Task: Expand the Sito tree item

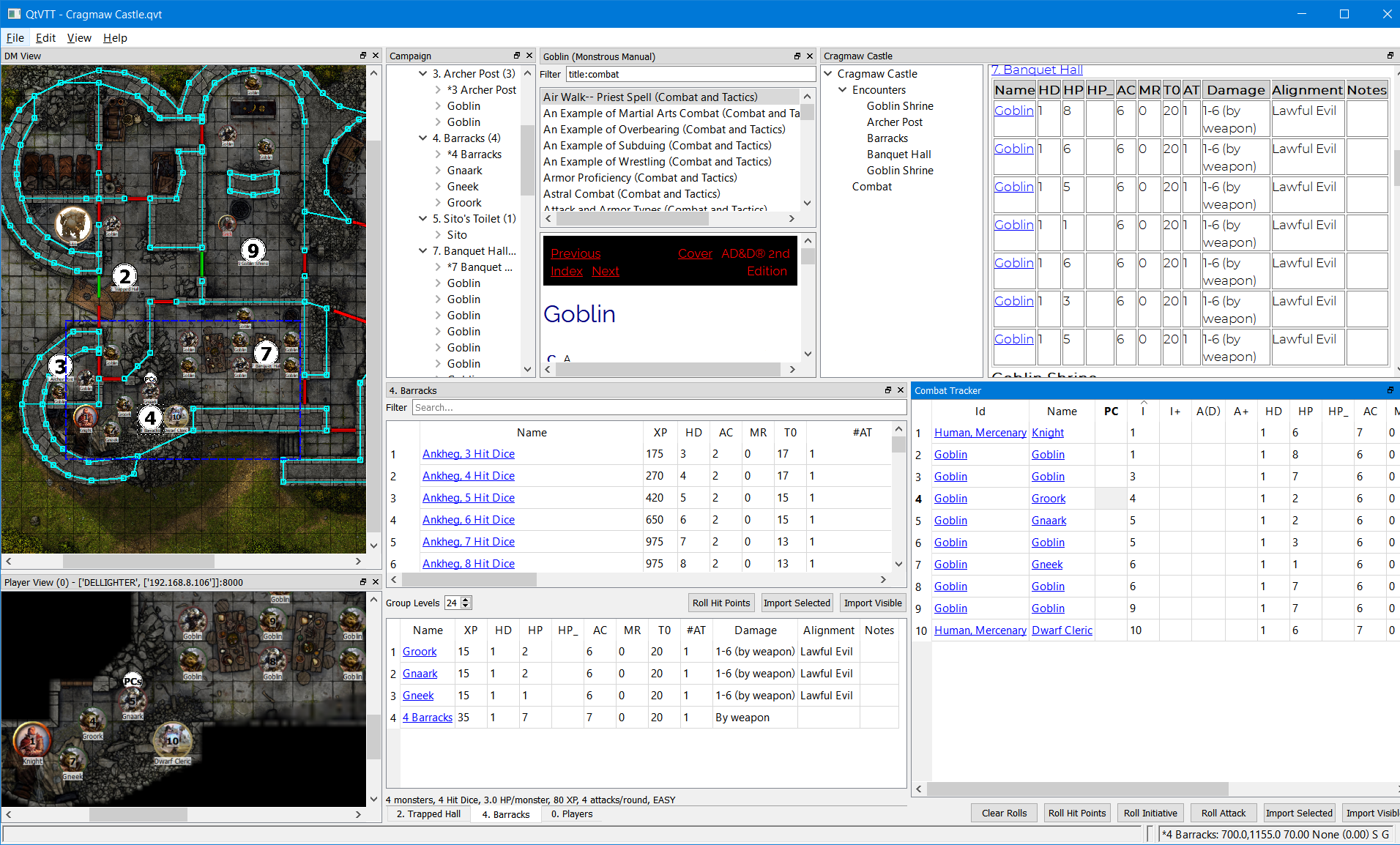Action: [438, 234]
